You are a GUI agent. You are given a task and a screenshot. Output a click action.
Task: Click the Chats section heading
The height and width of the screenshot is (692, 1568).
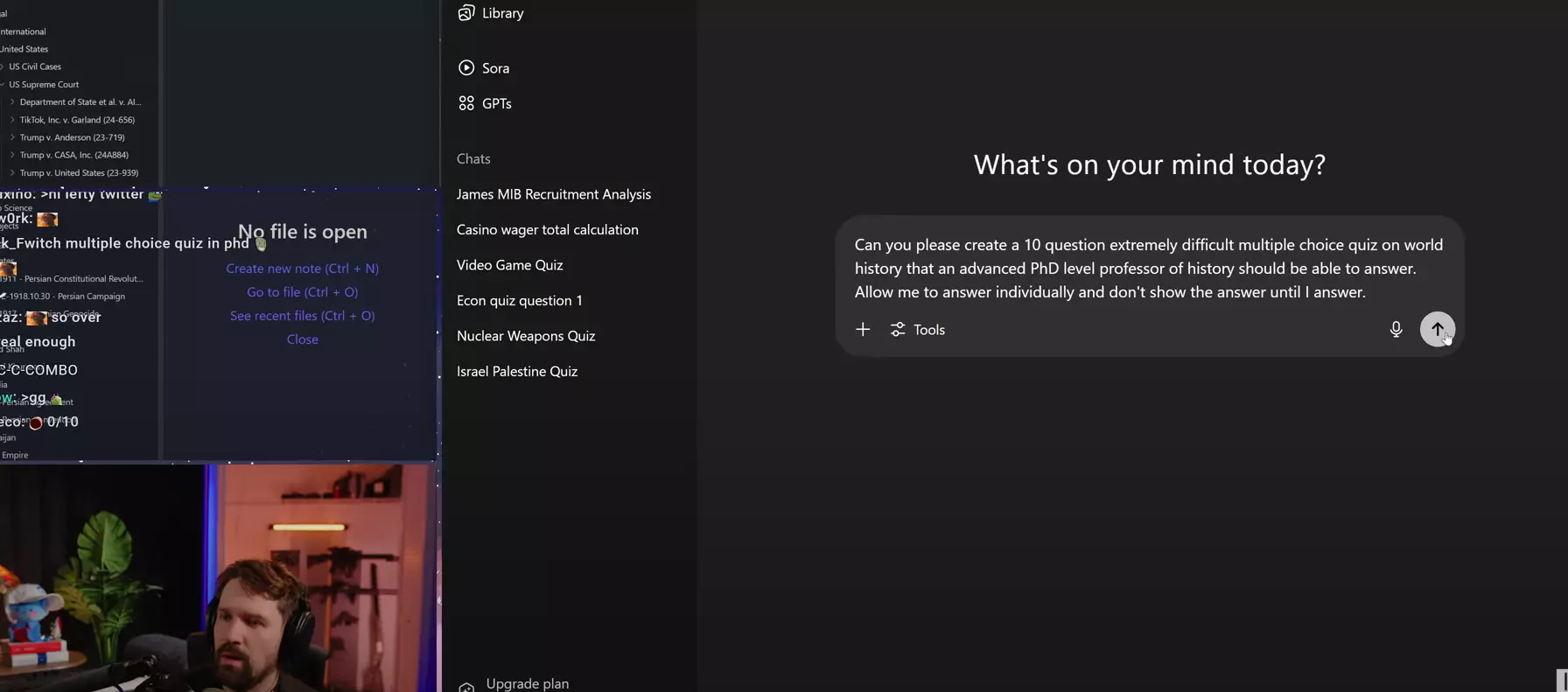click(x=473, y=159)
